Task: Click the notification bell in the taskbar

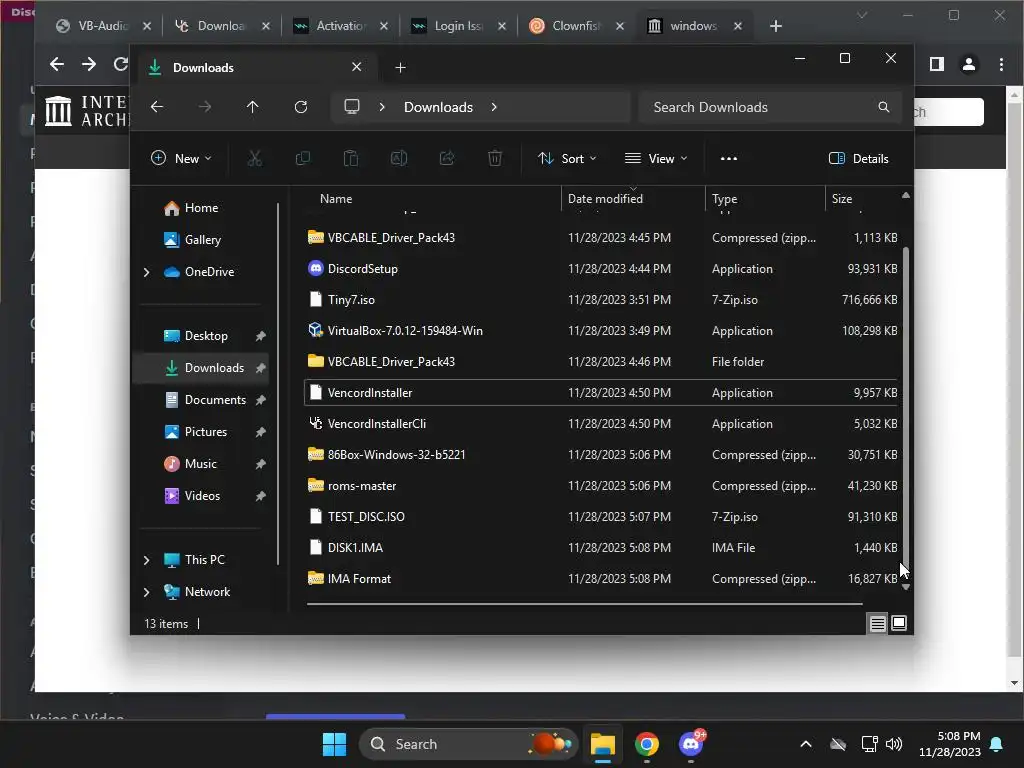Action: 997,744
